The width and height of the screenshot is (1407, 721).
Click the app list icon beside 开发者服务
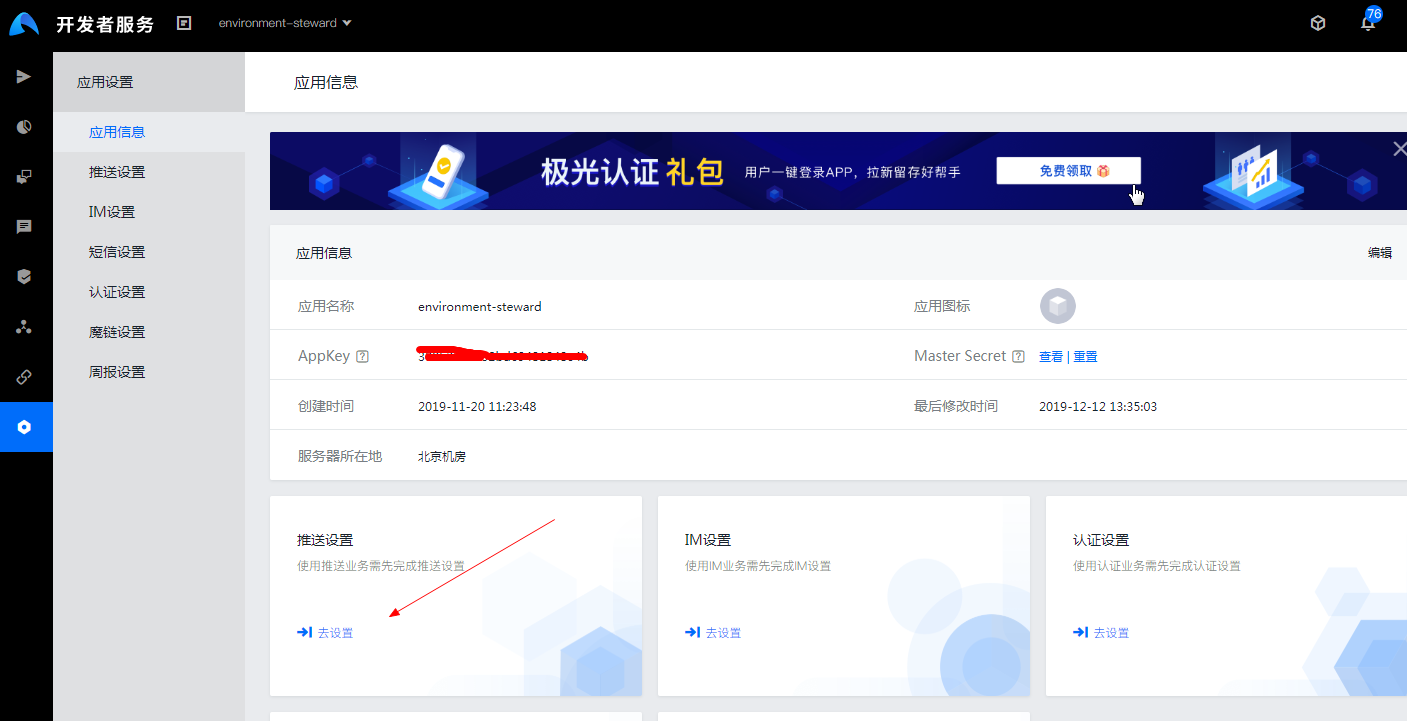(x=184, y=23)
